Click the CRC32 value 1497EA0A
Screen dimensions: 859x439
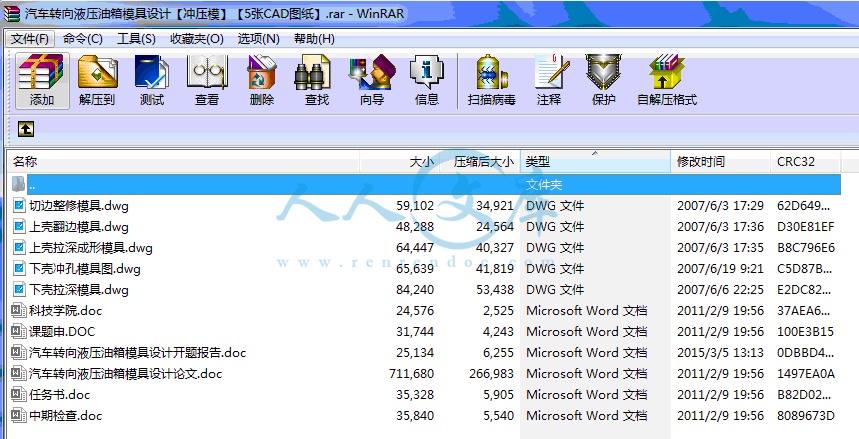click(x=806, y=374)
